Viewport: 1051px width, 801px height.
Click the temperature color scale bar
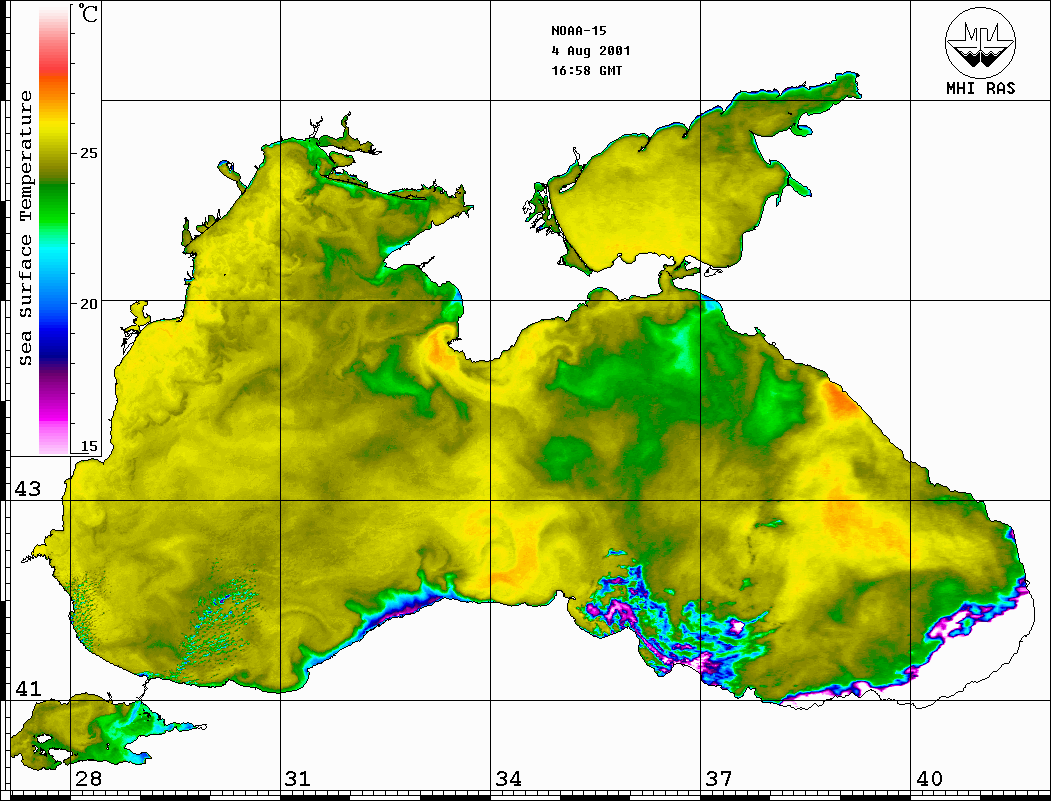[54, 230]
